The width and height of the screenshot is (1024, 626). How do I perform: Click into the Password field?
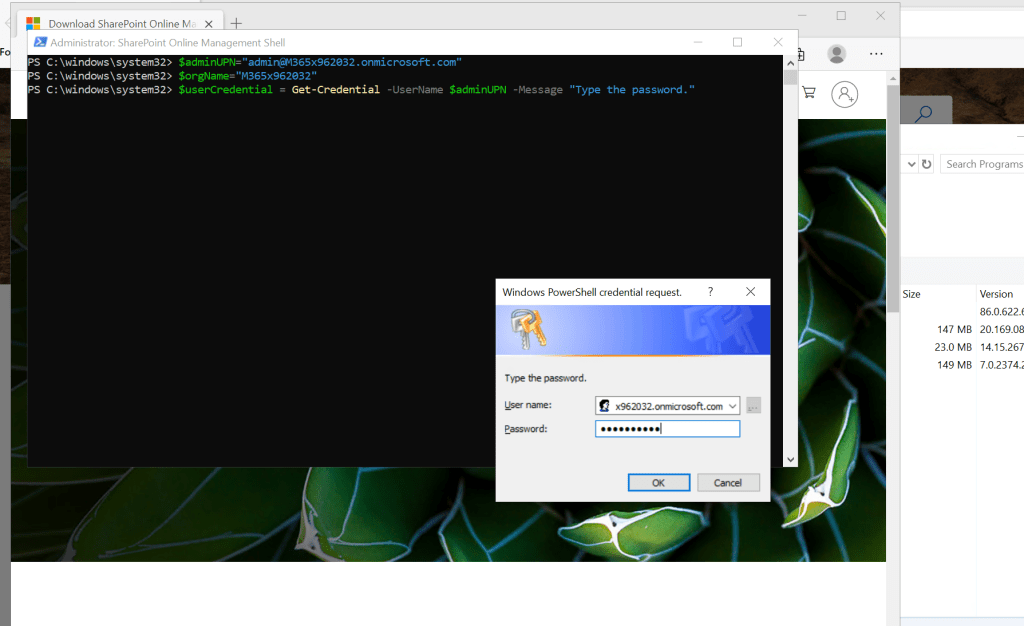point(667,429)
